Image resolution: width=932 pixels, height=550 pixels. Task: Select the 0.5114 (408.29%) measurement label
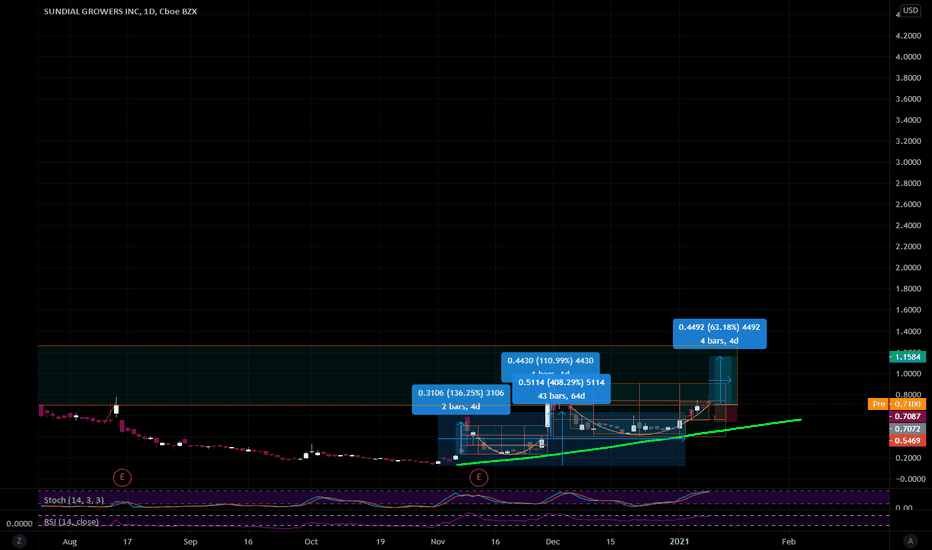[561, 389]
